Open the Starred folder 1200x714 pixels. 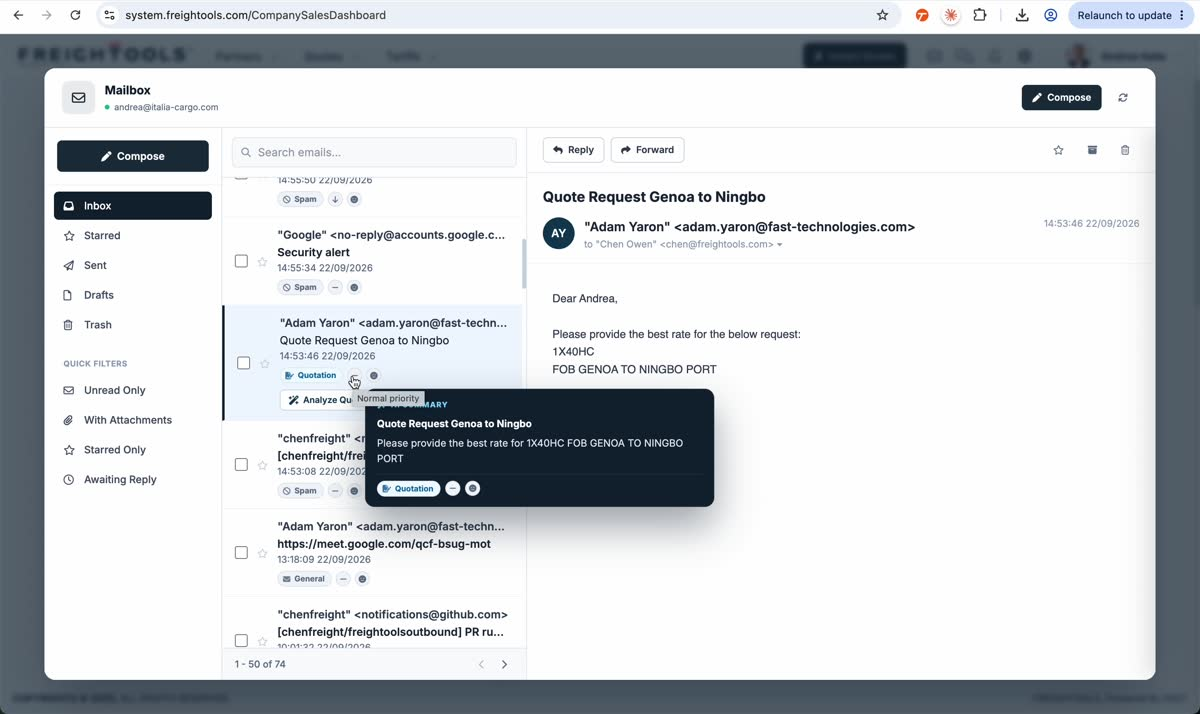pyautogui.click(x=133, y=236)
